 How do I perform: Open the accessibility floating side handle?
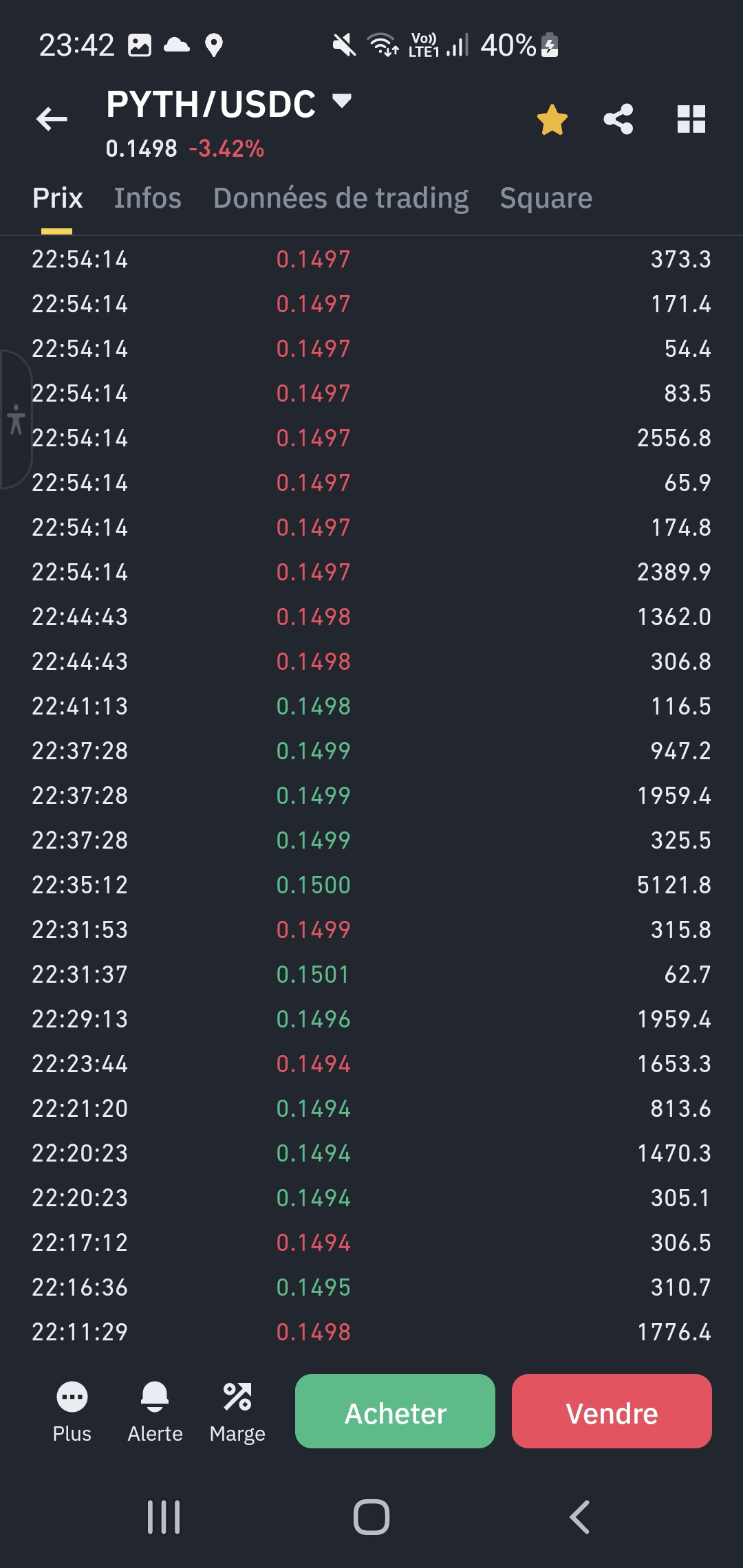pos(15,419)
